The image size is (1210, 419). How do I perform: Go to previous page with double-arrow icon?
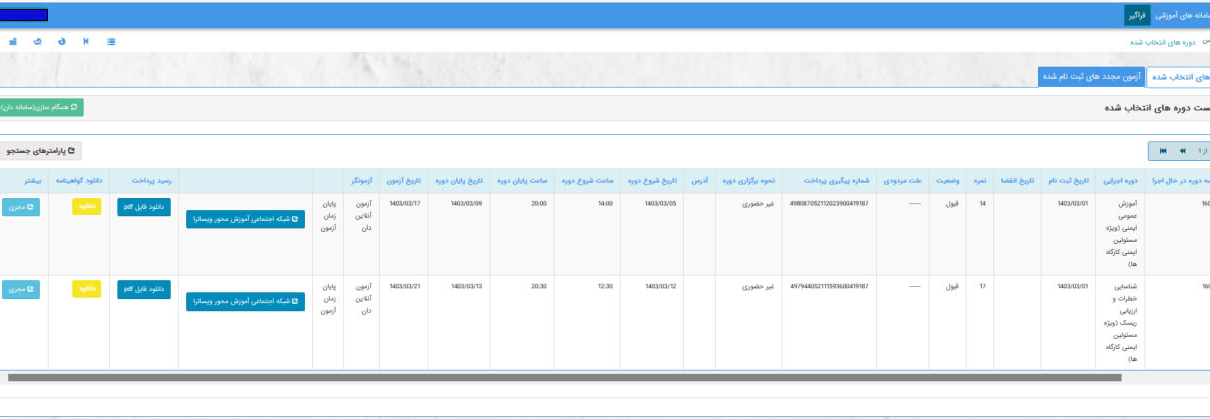[x=1183, y=150]
